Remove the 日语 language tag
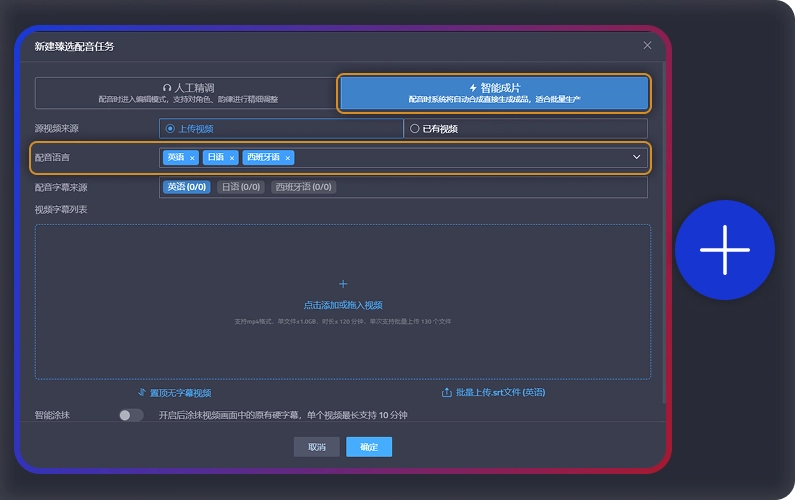Image resolution: width=795 pixels, height=500 pixels. point(232,158)
